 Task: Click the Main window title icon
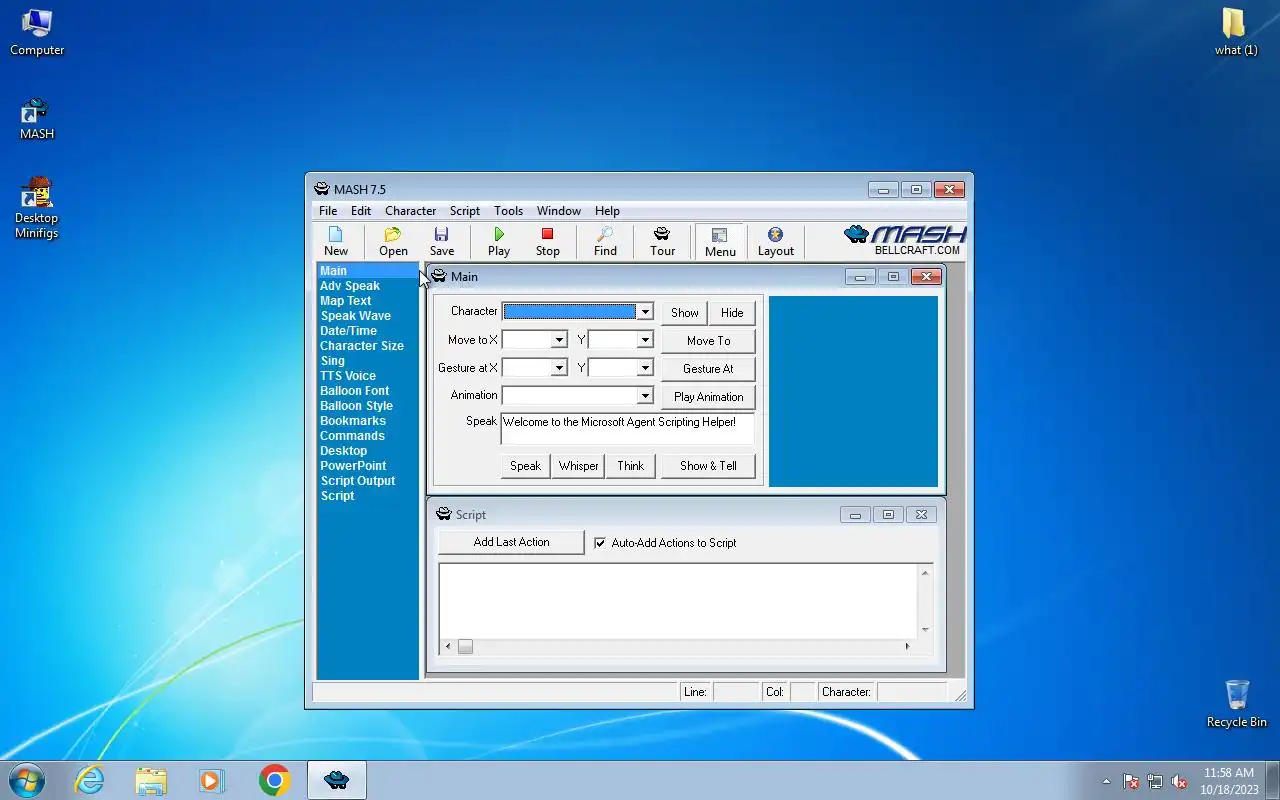[439, 276]
